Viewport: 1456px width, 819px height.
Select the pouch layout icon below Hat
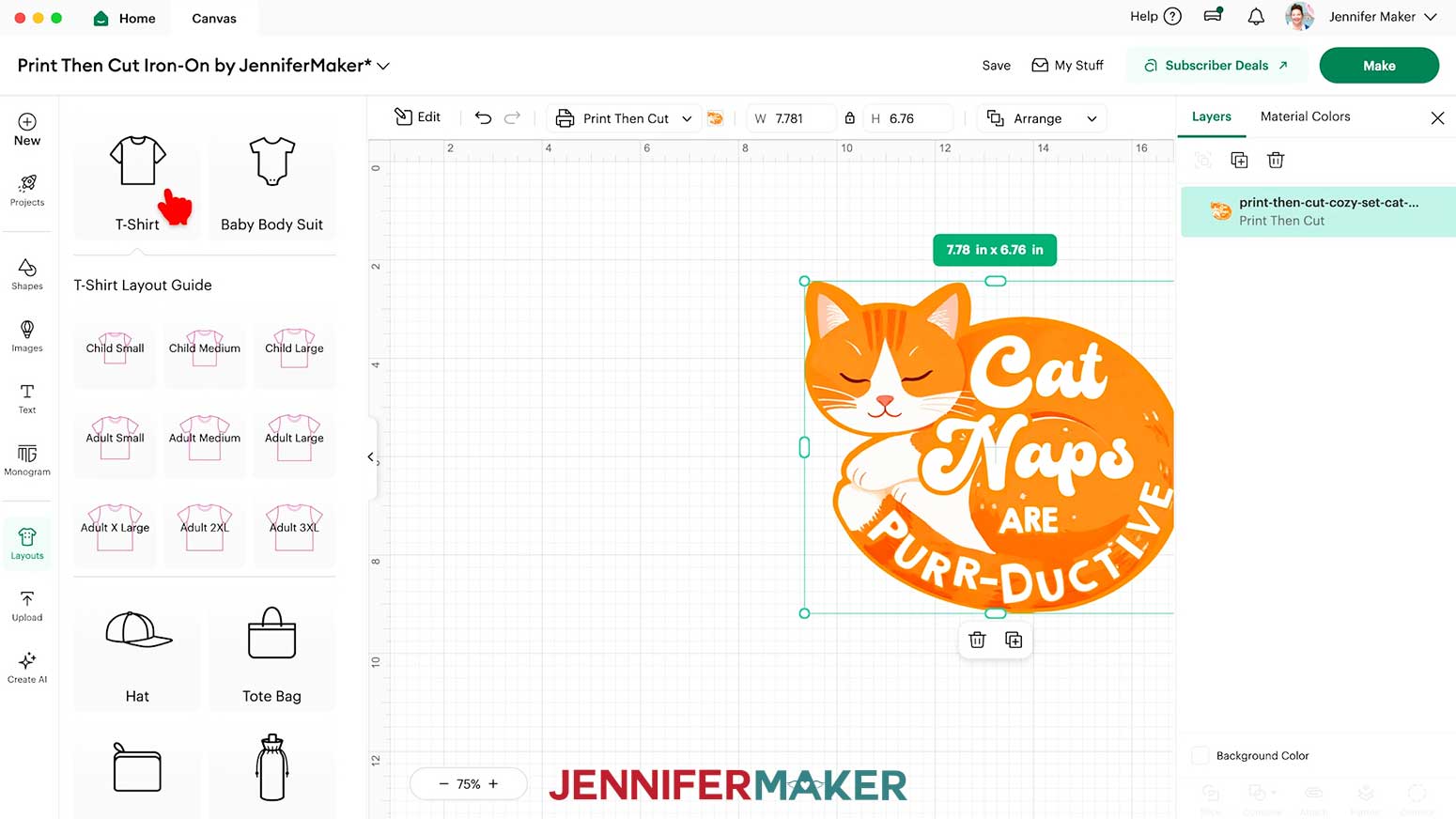[x=137, y=767]
